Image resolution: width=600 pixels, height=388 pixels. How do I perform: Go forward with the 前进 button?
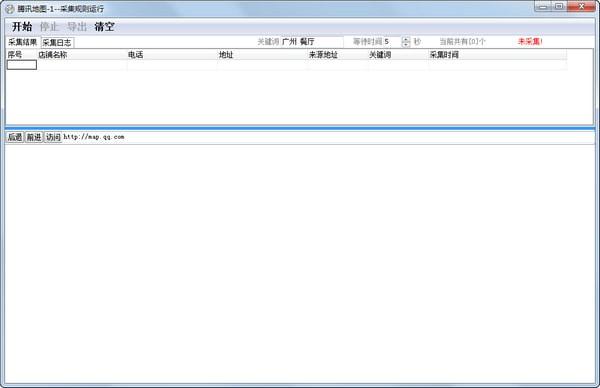click(34, 137)
